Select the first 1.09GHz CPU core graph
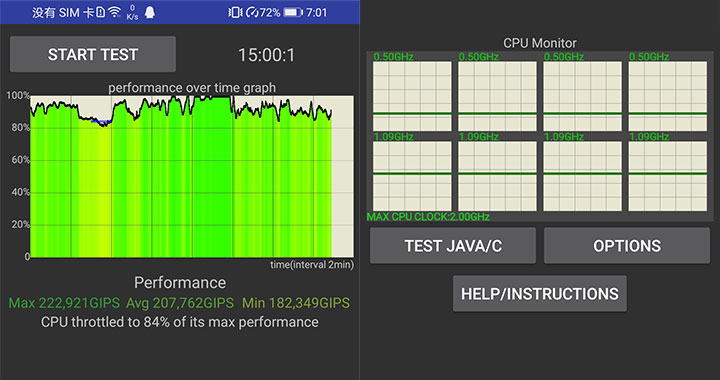 412,176
